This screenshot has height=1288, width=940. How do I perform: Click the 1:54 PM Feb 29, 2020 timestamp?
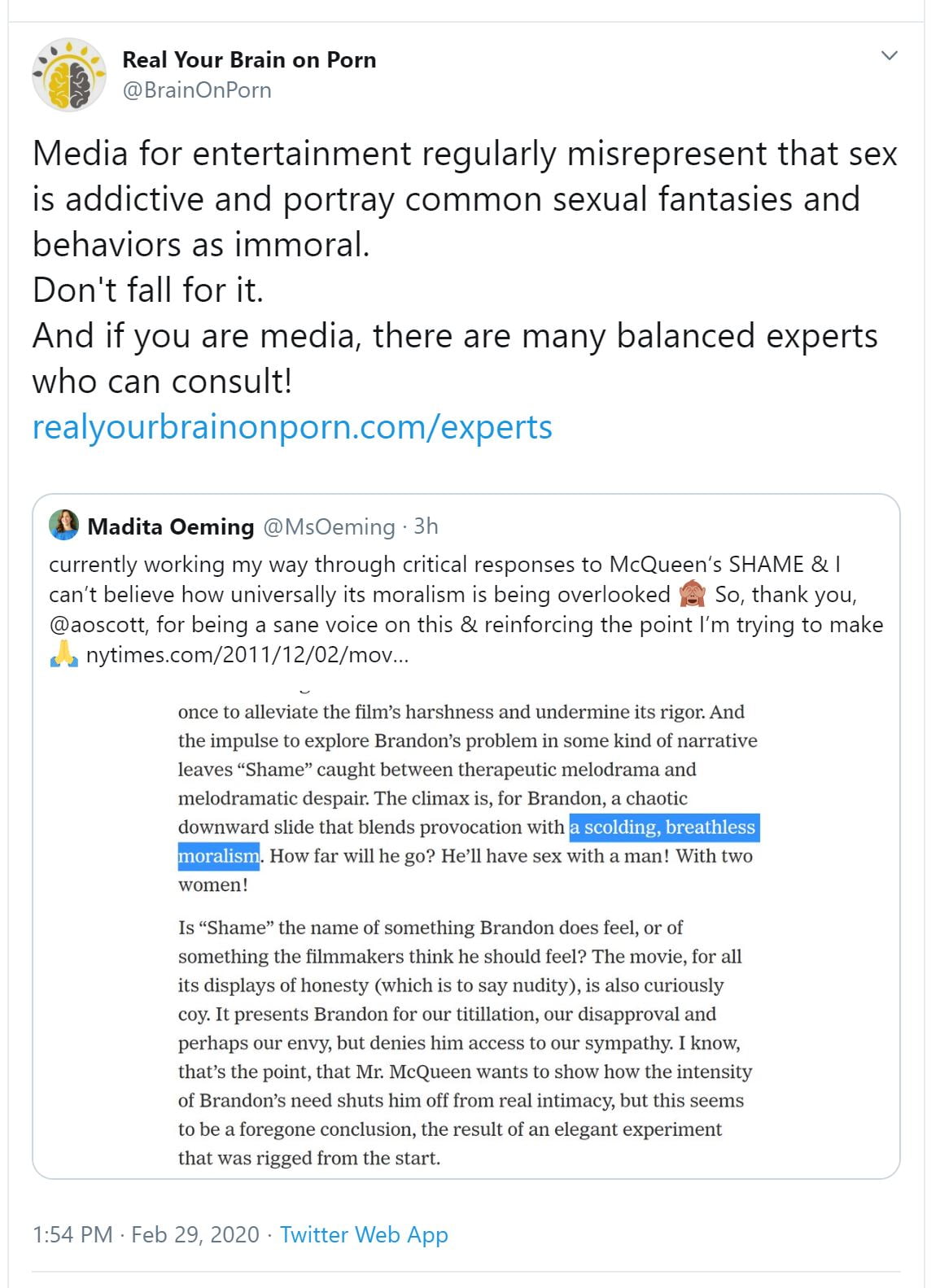coord(146,1234)
